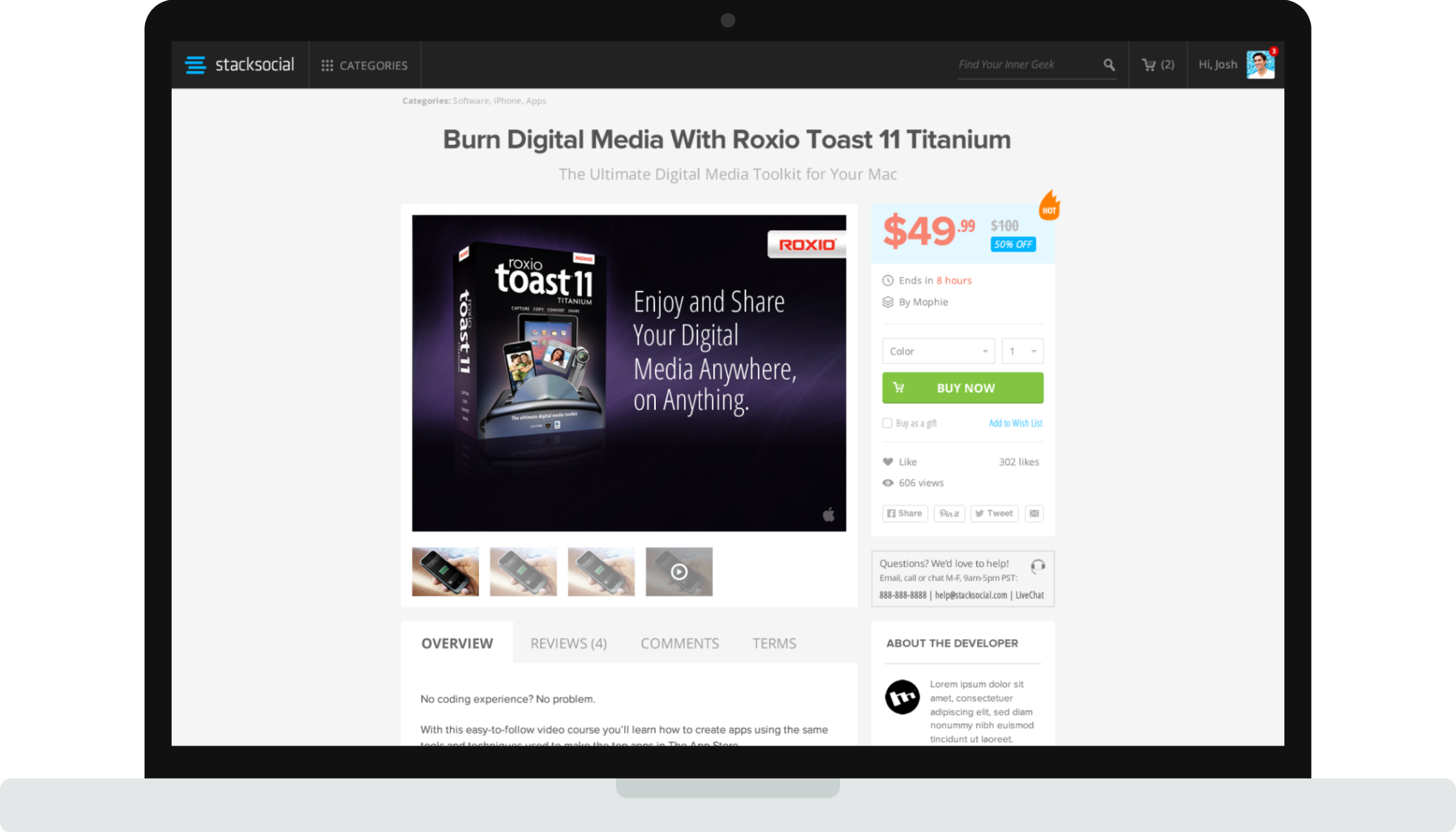Viewport: 1456px width, 832px height.
Task: Open the Categories menu
Action: point(365,65)
